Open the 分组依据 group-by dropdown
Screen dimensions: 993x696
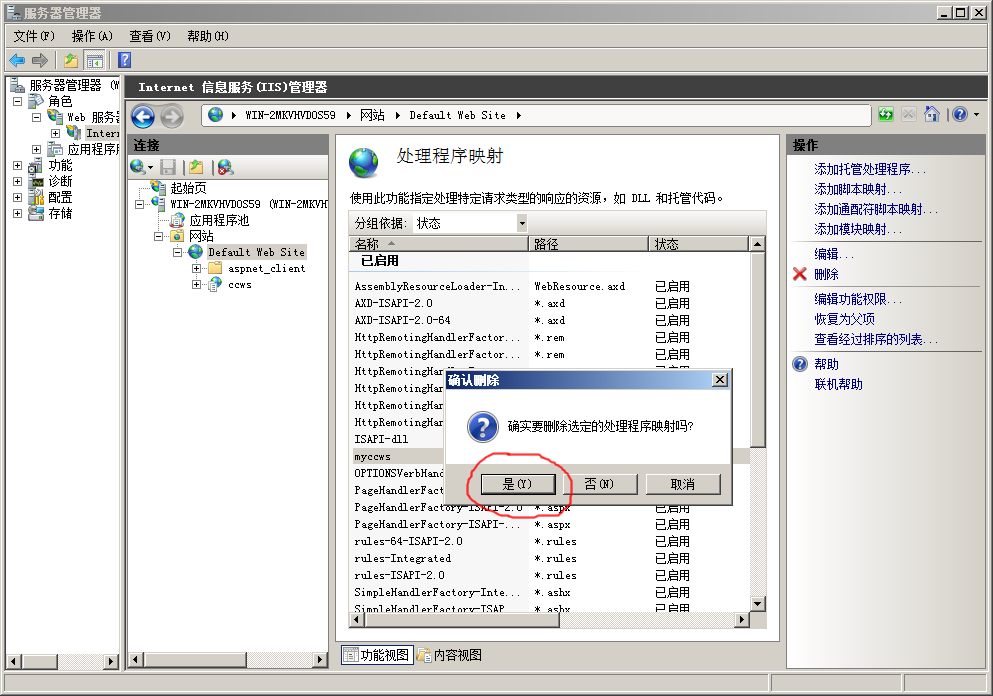pyautogui.click(x=521, y=223)
